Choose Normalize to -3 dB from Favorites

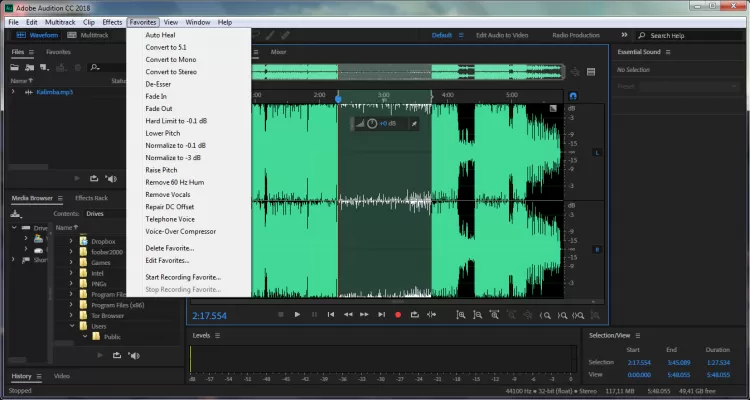click(x=173, y=157)
